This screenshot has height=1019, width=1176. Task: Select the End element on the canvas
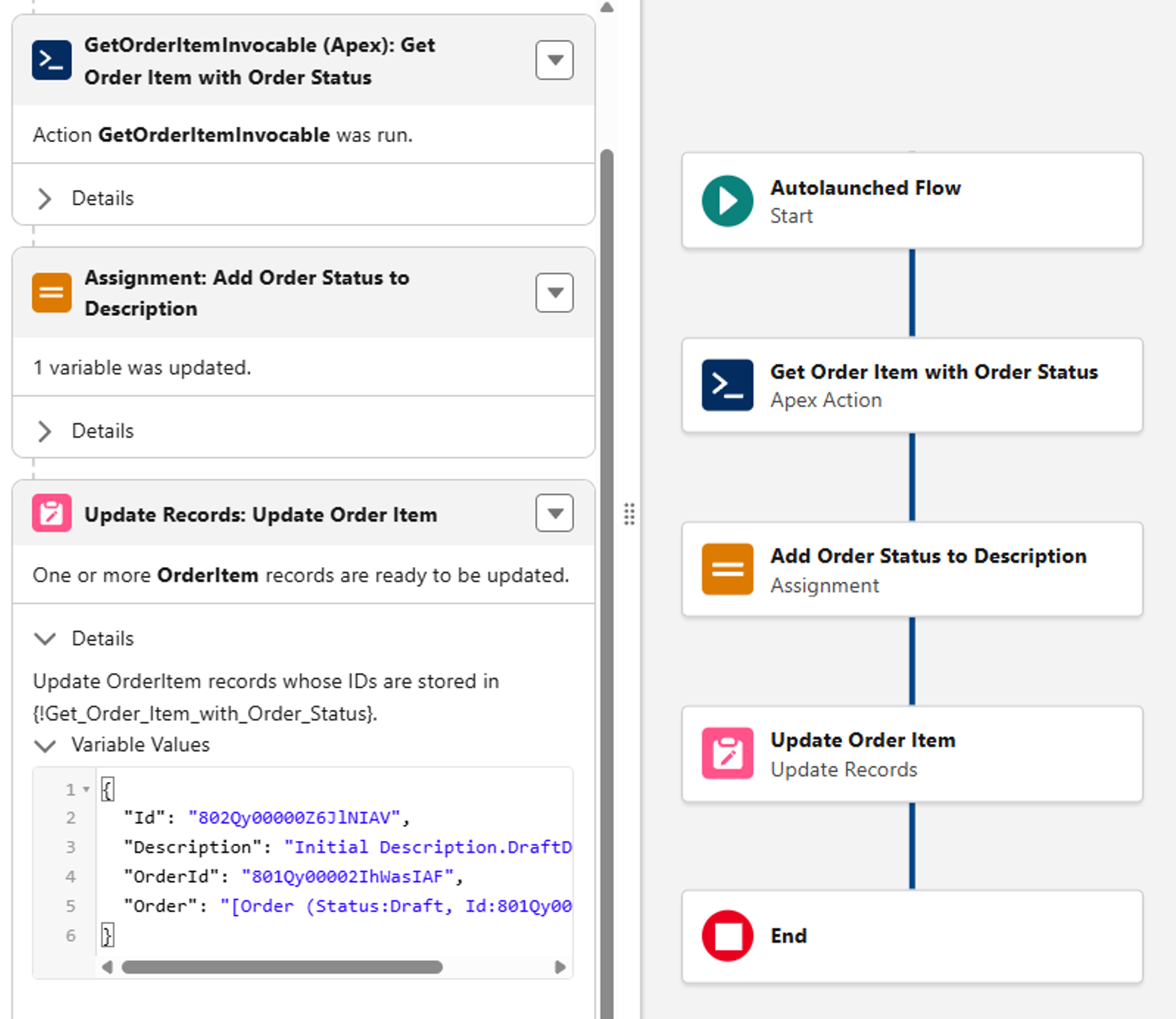912,936
